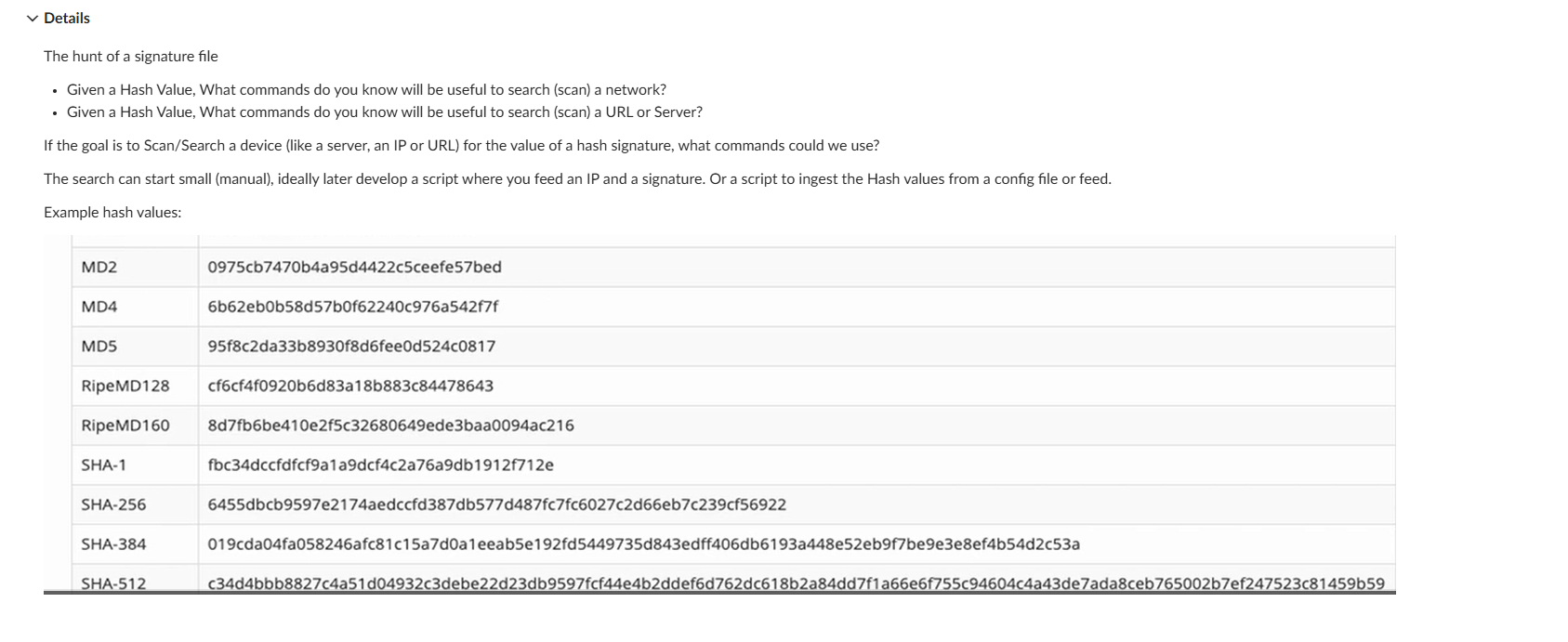Select the first bullet about scanning a network
The width and height of the screenshot is (1568, 642).
[366, 89]
